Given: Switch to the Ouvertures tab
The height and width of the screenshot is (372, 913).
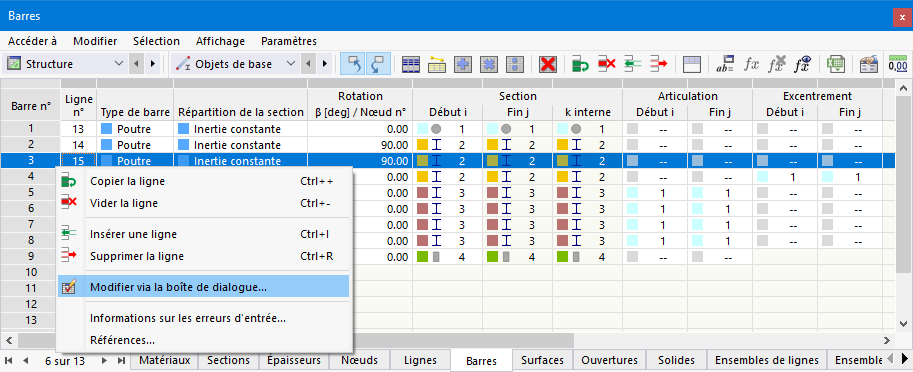Looking at the screenshot, I should pyautogui.click(x=610, y=360).
